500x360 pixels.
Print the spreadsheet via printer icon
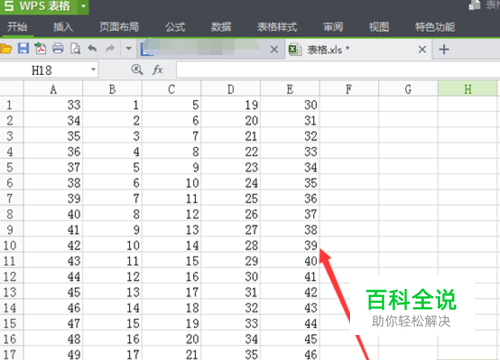tap(58, 49)
